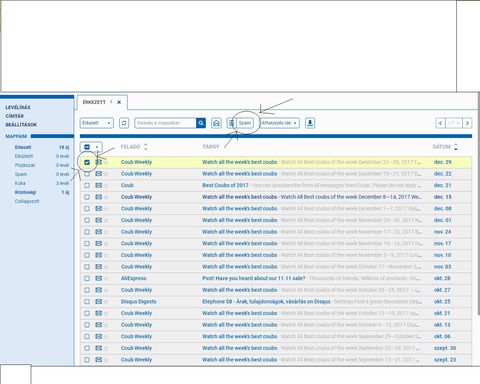Close the ÉRKEZETT tab with the X
480x384 pixels.
[x=119, y=102]
